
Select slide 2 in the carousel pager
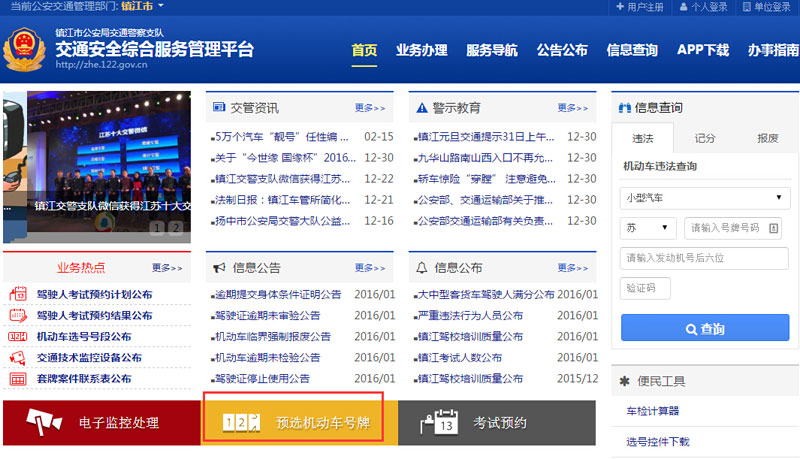[176, 228]
